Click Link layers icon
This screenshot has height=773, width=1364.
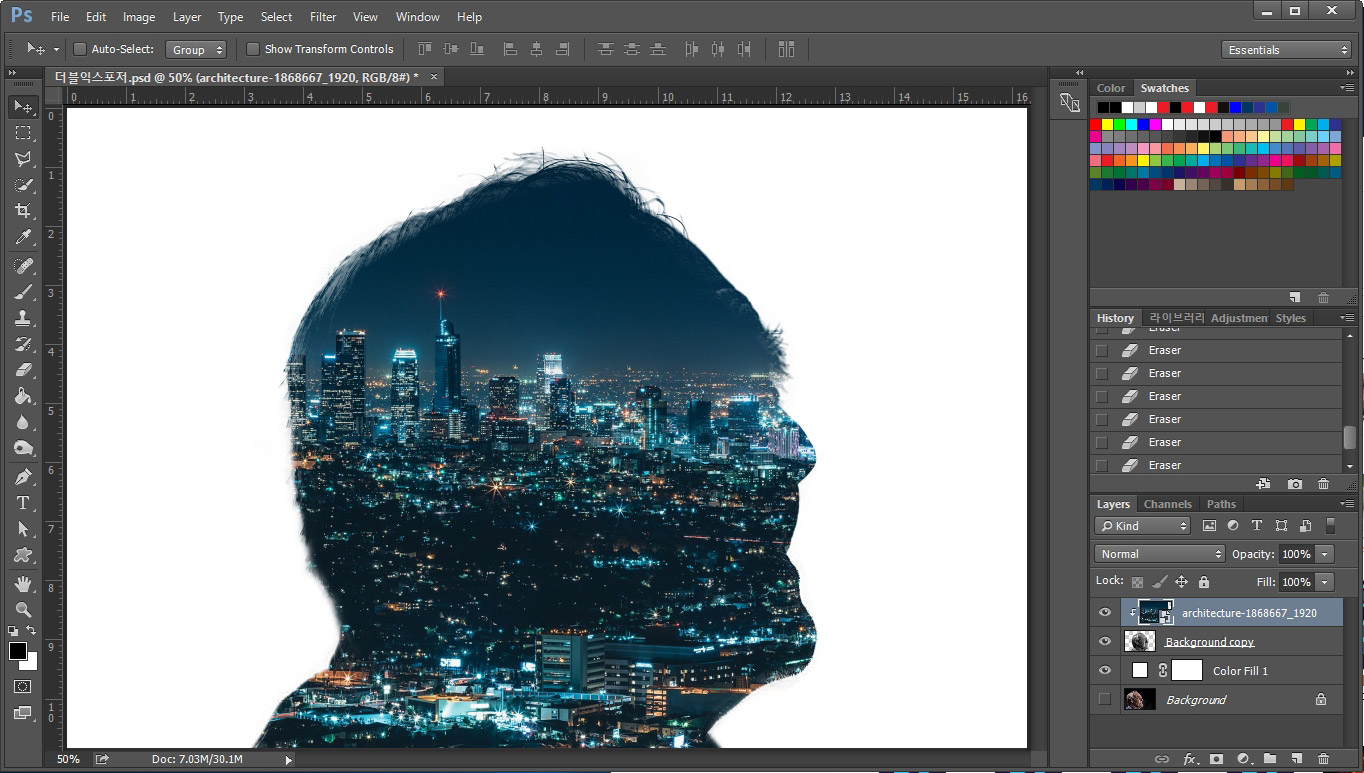point(1162,759)
